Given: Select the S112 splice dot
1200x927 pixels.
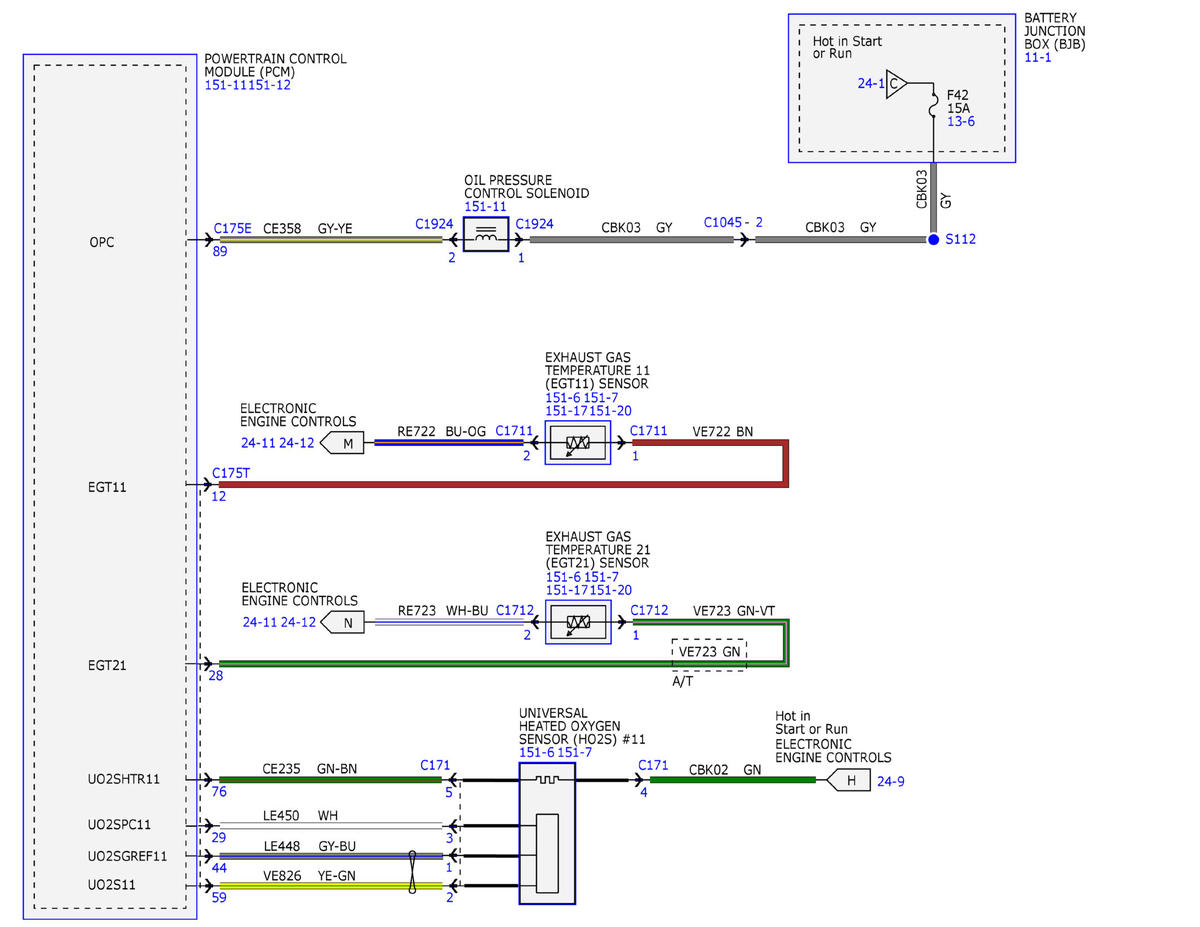Looking at the screenshot, I should point(933,240).
